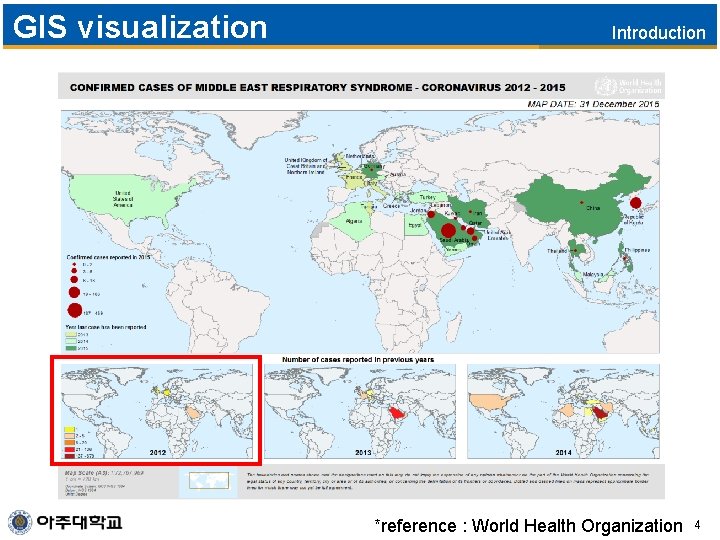Click the 2013 light yellow-green legend swatch
This screenshot has width=720, height=540.
click(x=71, y=334)
